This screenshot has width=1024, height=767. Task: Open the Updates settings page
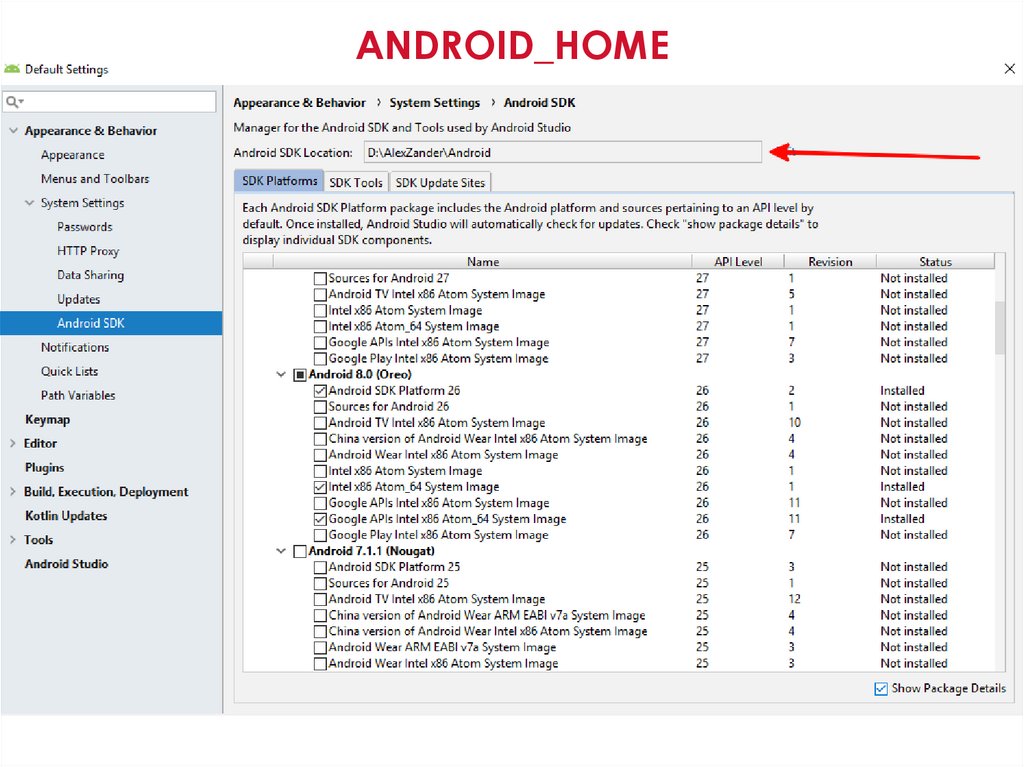(78, 299)
